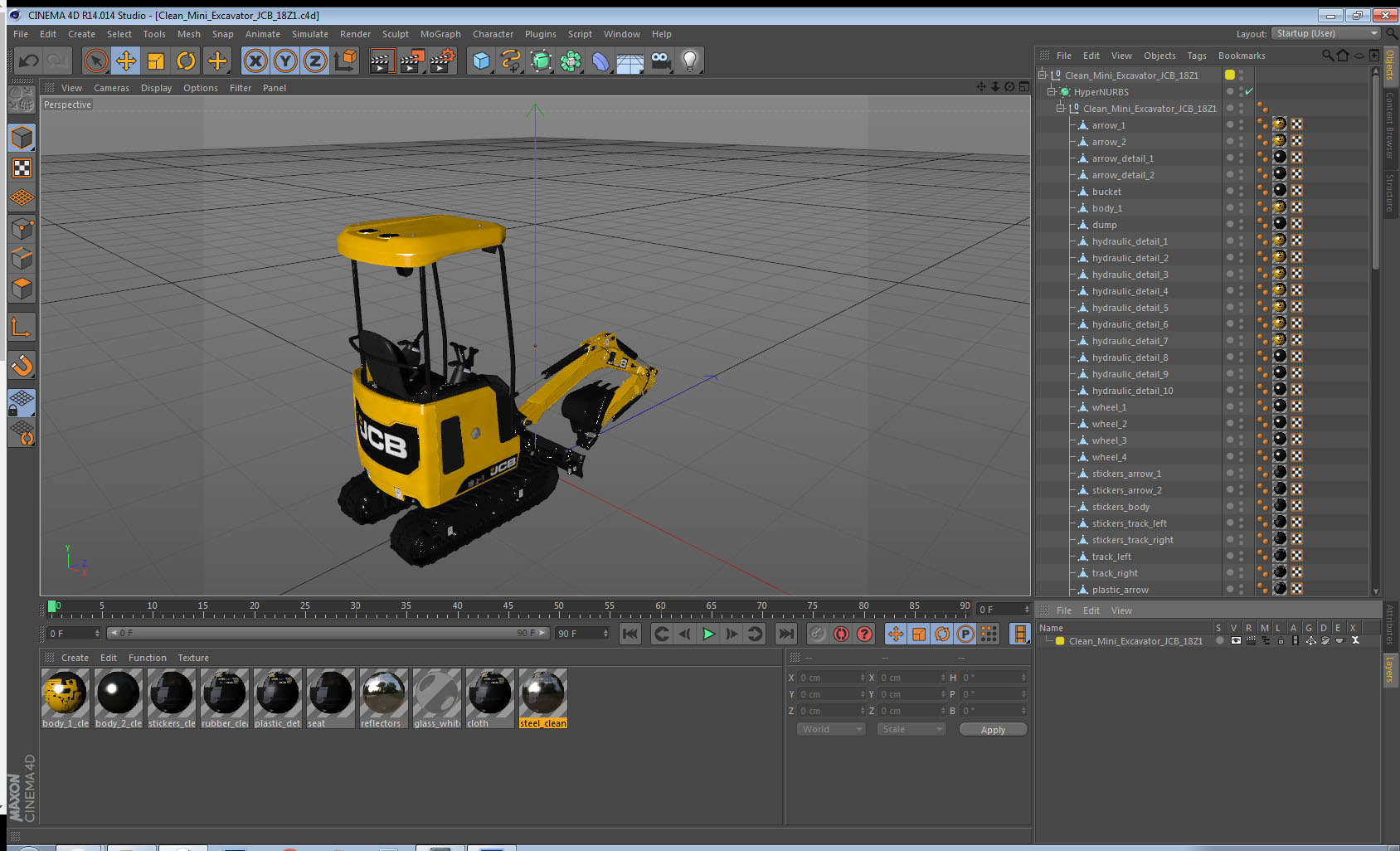Click the coordinate system cube icon

coord(345,61)
